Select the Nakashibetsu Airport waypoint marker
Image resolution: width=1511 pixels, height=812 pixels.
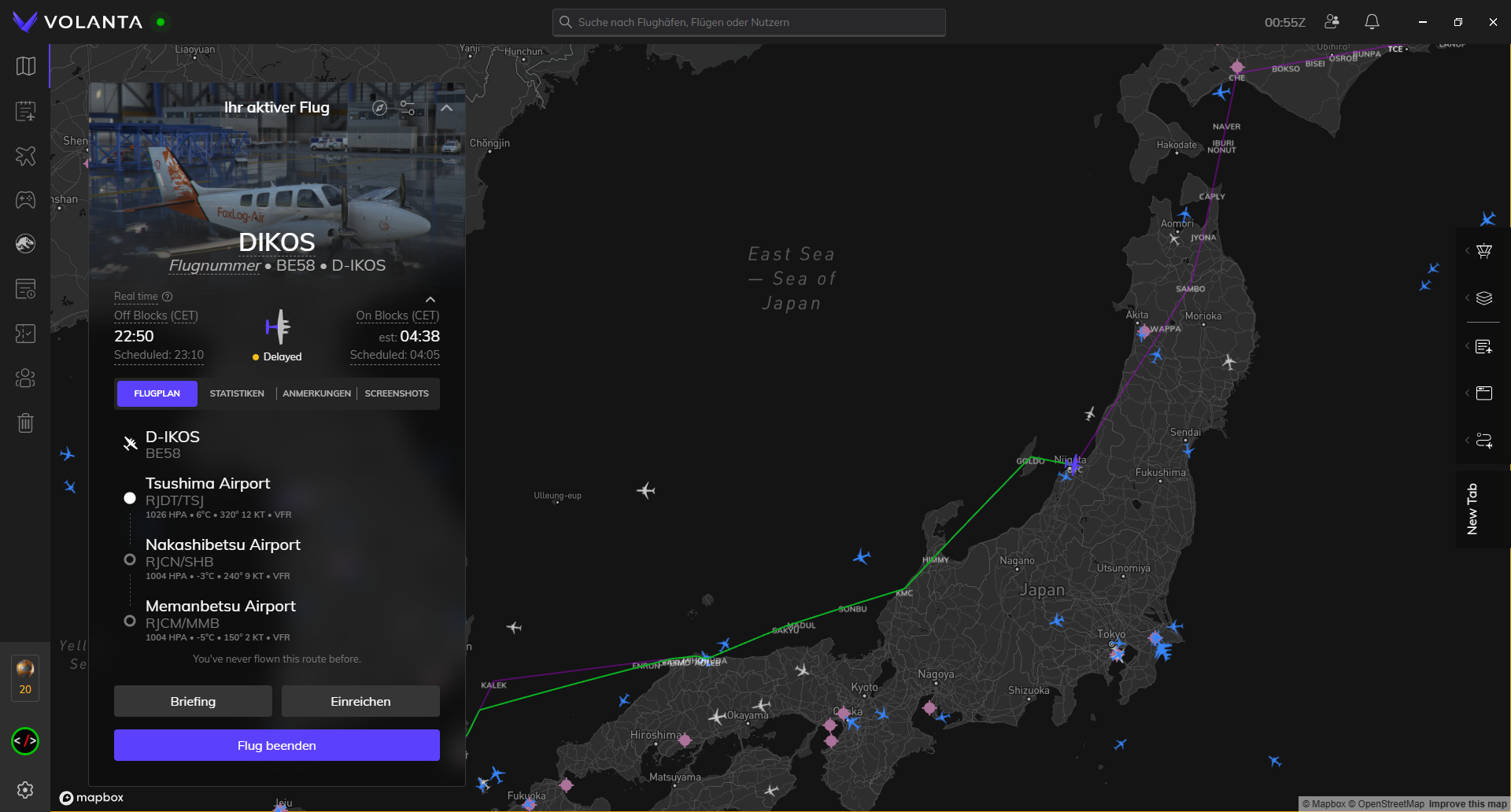130,559
